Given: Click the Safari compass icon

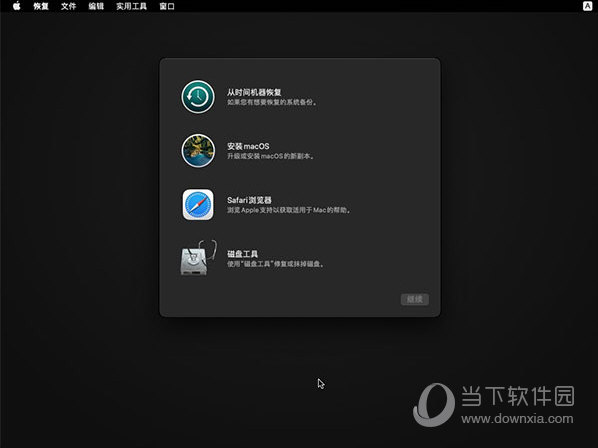Looking at the screenshot, I should (198, 205).
